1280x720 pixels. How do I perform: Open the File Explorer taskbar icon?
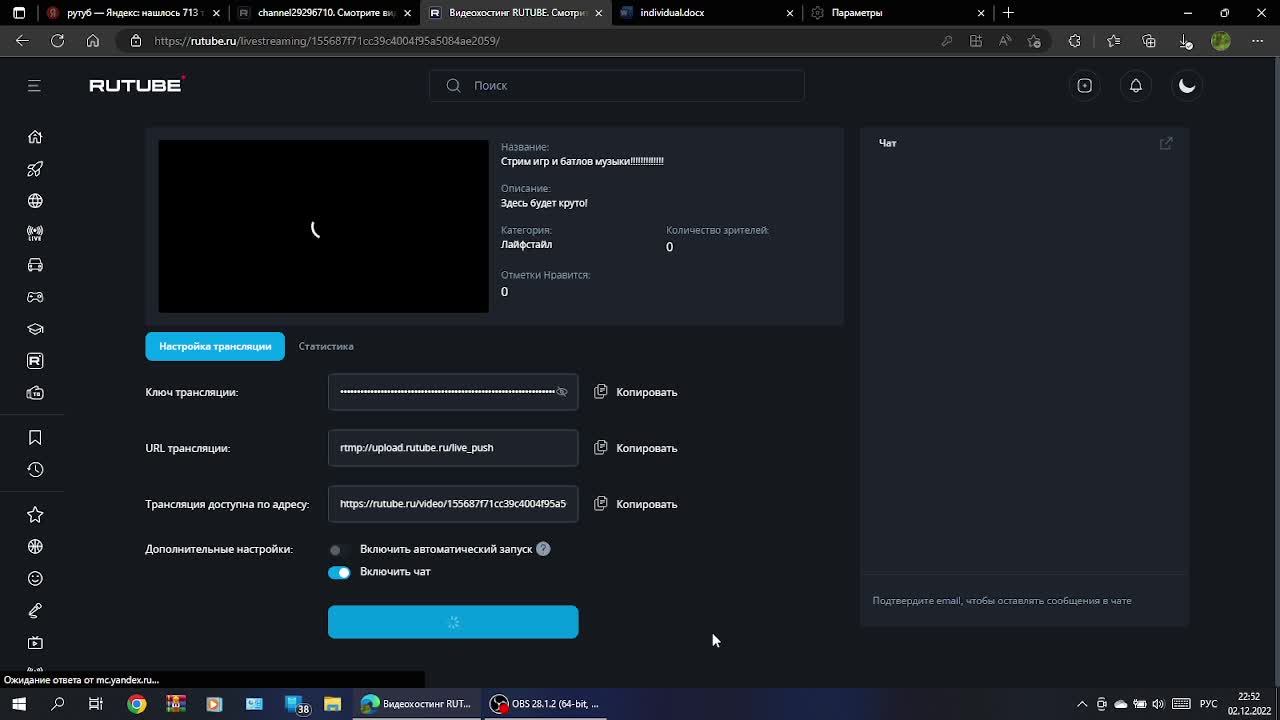click(332, 704)
